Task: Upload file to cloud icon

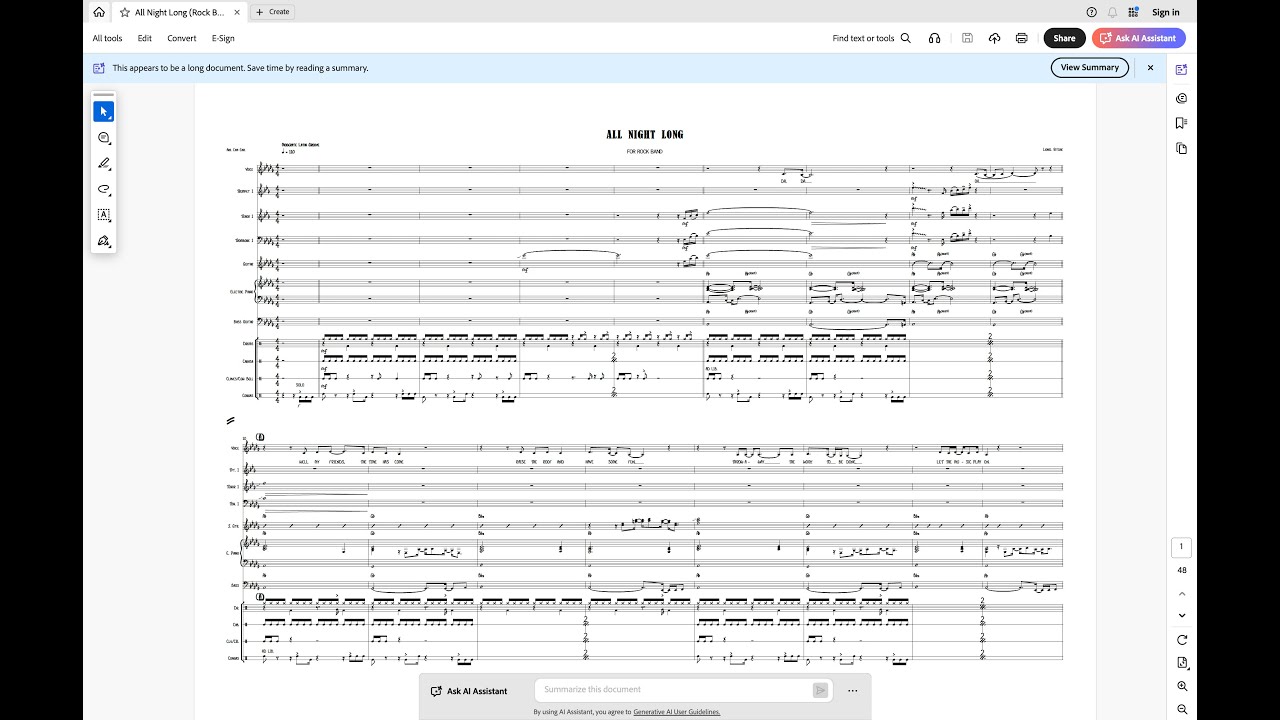Action: click(994, 38)
